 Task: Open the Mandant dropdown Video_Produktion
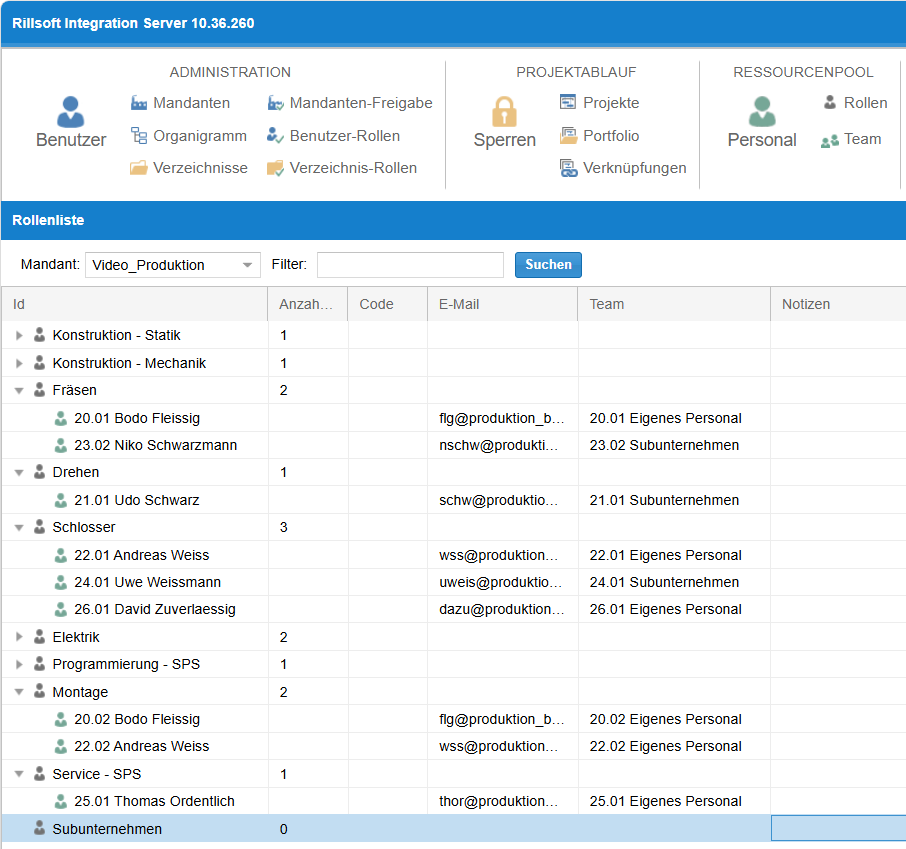tap(173, 265)
